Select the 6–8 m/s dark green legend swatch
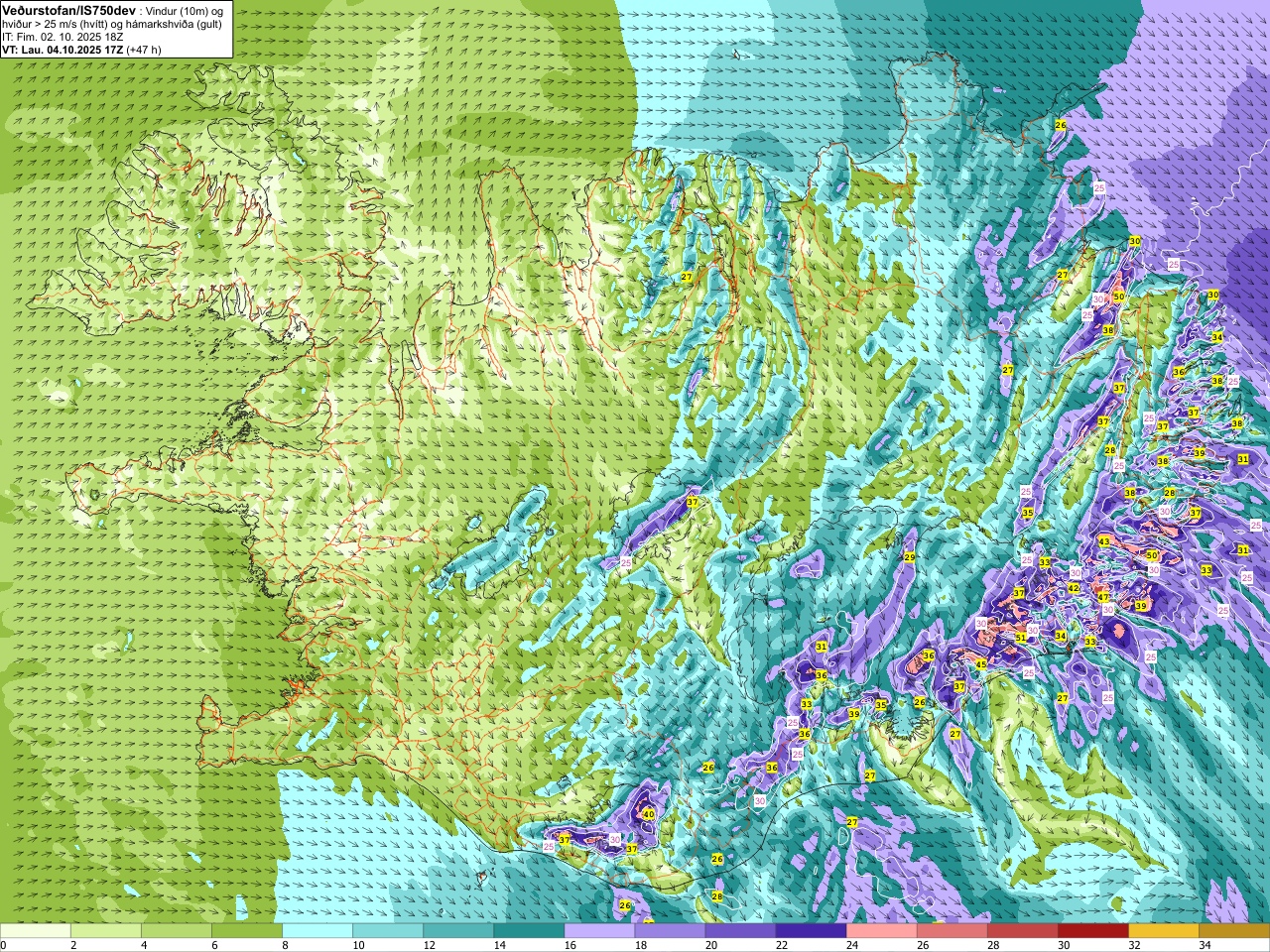Image resolution: width=1270 pixels, height=952 pixels. tap(247, 931)
